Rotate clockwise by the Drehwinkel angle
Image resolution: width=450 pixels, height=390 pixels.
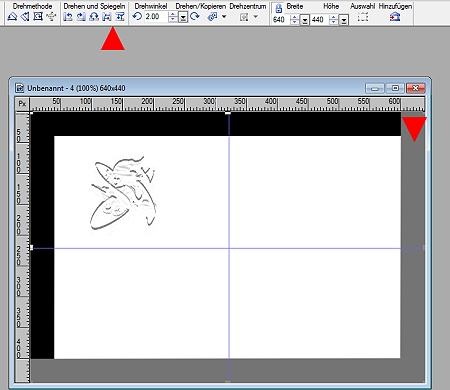click(195, 16)
